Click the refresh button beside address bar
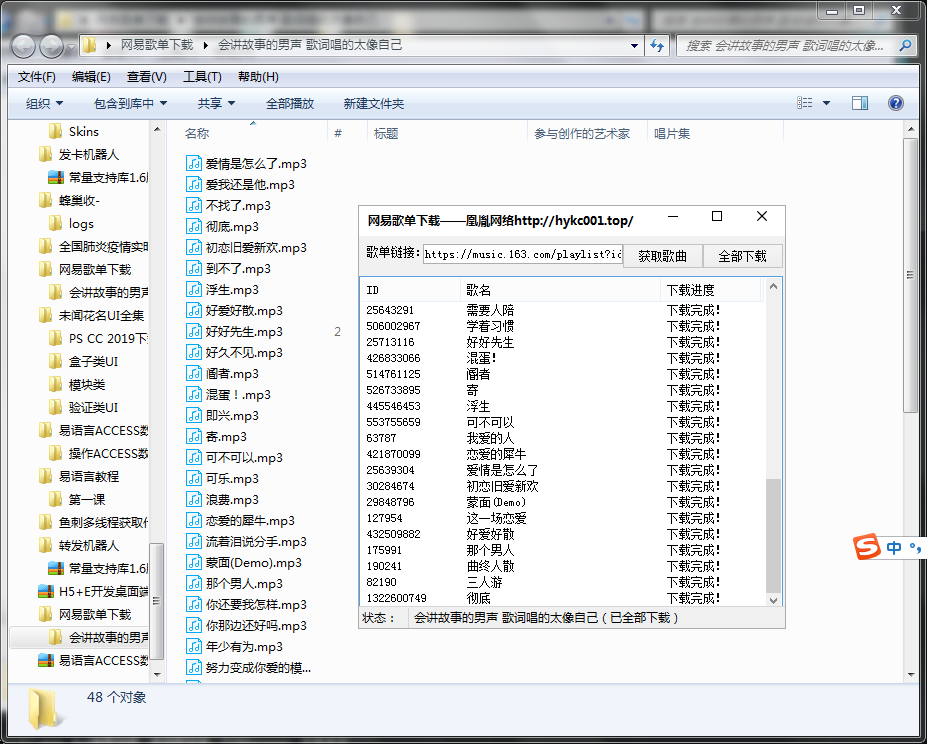 pyautogui.click(x=657, y=46)
